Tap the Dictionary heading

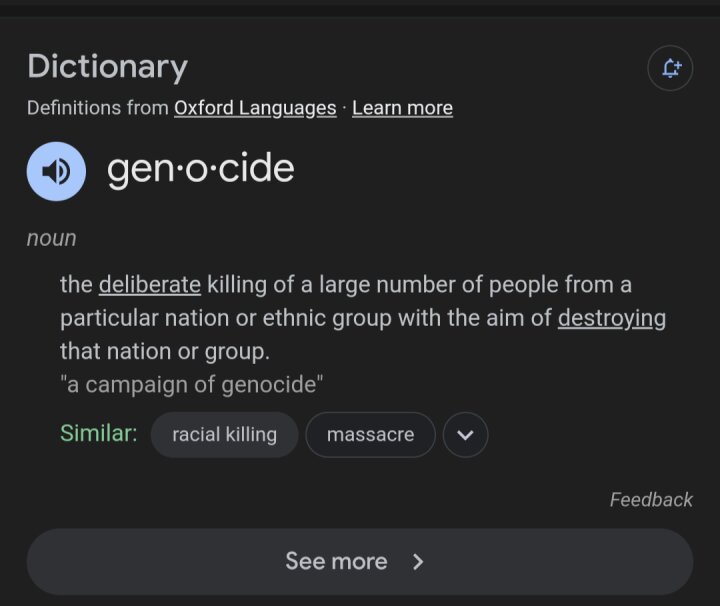click(107, 67)
